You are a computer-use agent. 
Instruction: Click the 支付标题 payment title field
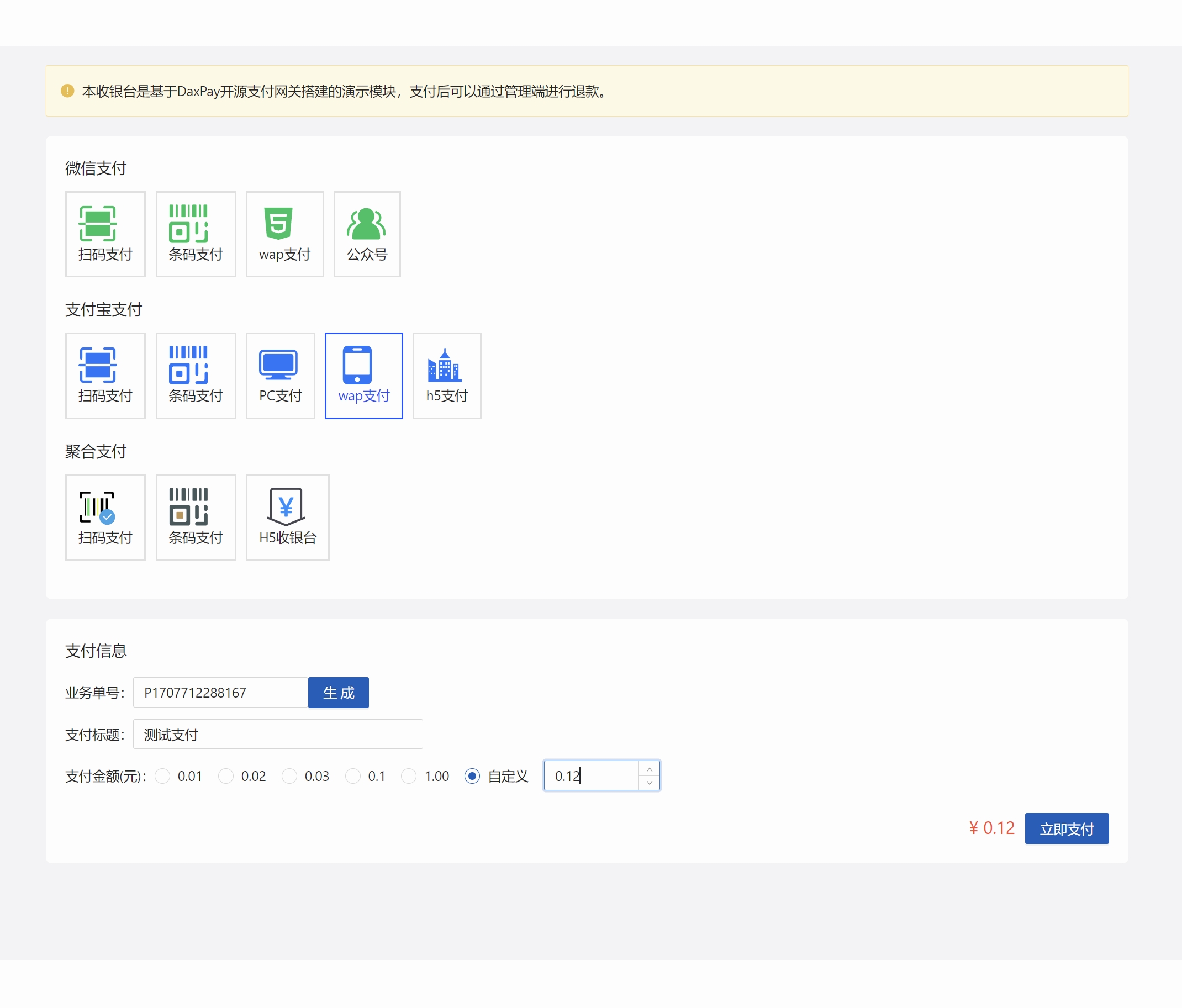click(x=278, y=734)
